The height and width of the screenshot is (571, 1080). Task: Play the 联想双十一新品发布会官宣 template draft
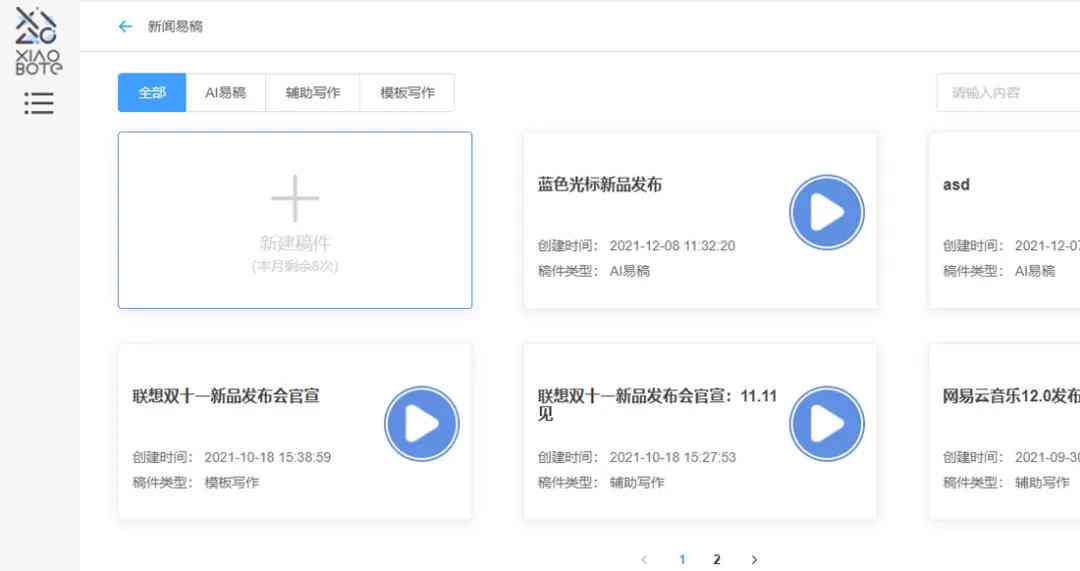point(422,424)
